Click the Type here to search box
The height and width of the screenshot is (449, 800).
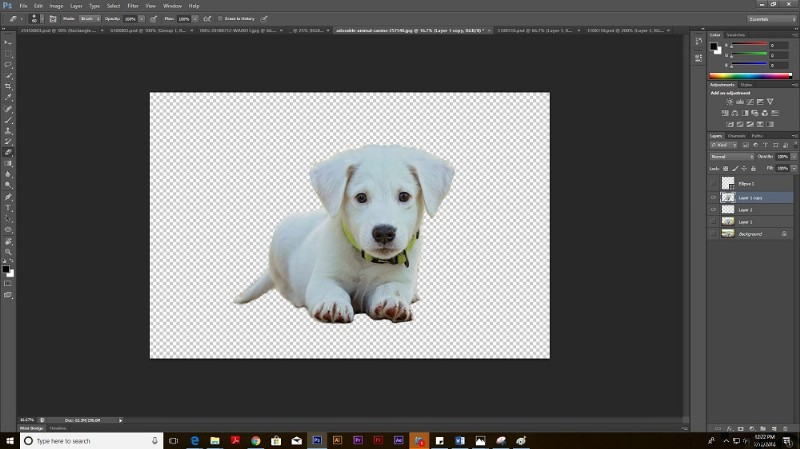[x=91, y=441]
